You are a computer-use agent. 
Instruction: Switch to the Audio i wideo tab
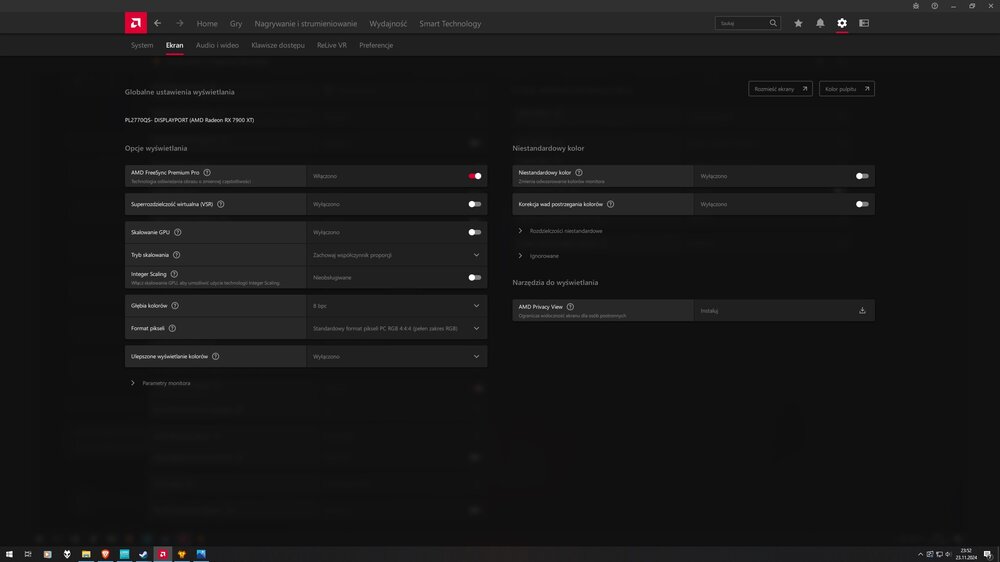(217, 45)
